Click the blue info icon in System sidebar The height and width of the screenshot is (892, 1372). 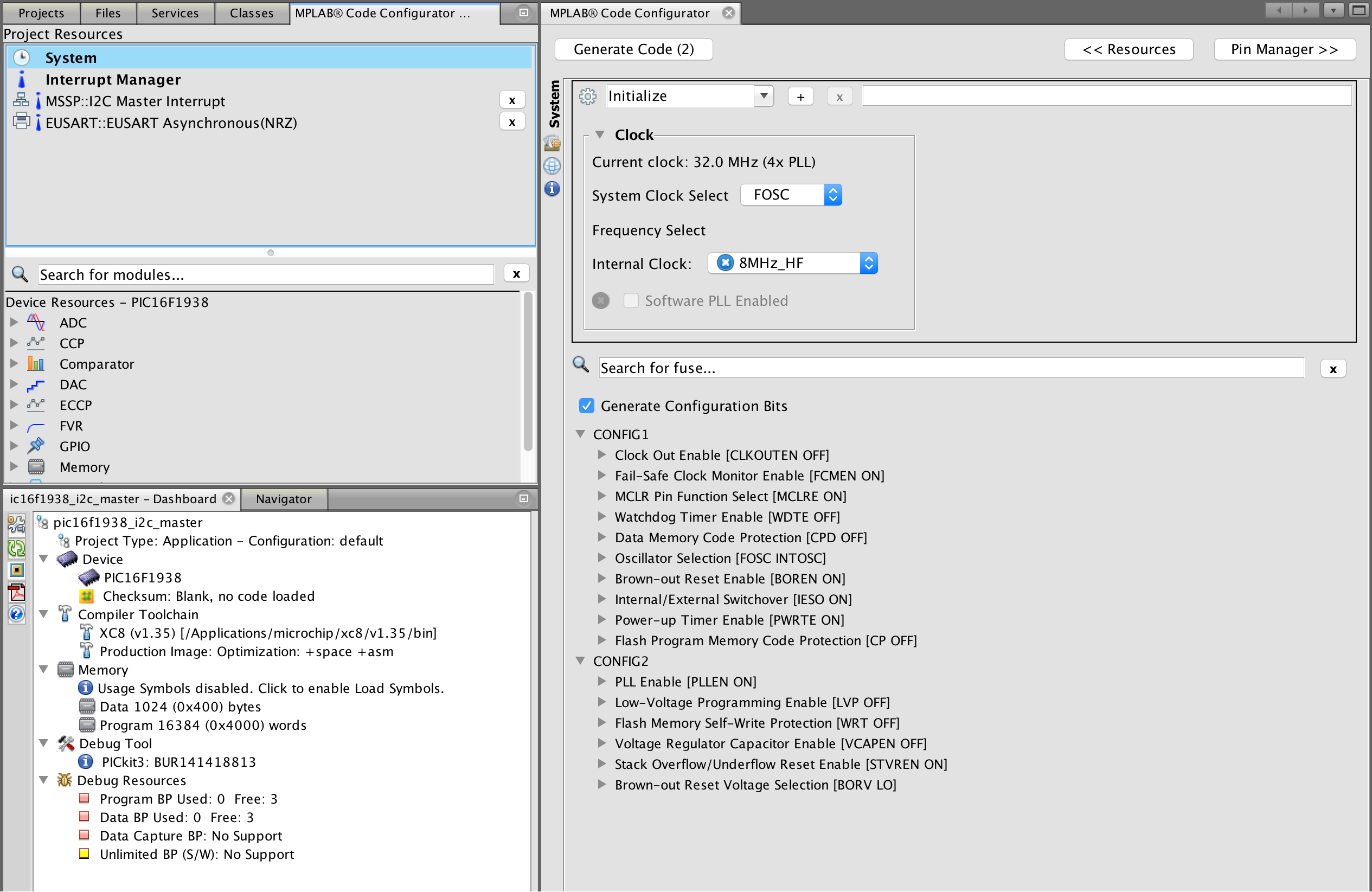tap(552, 189)
